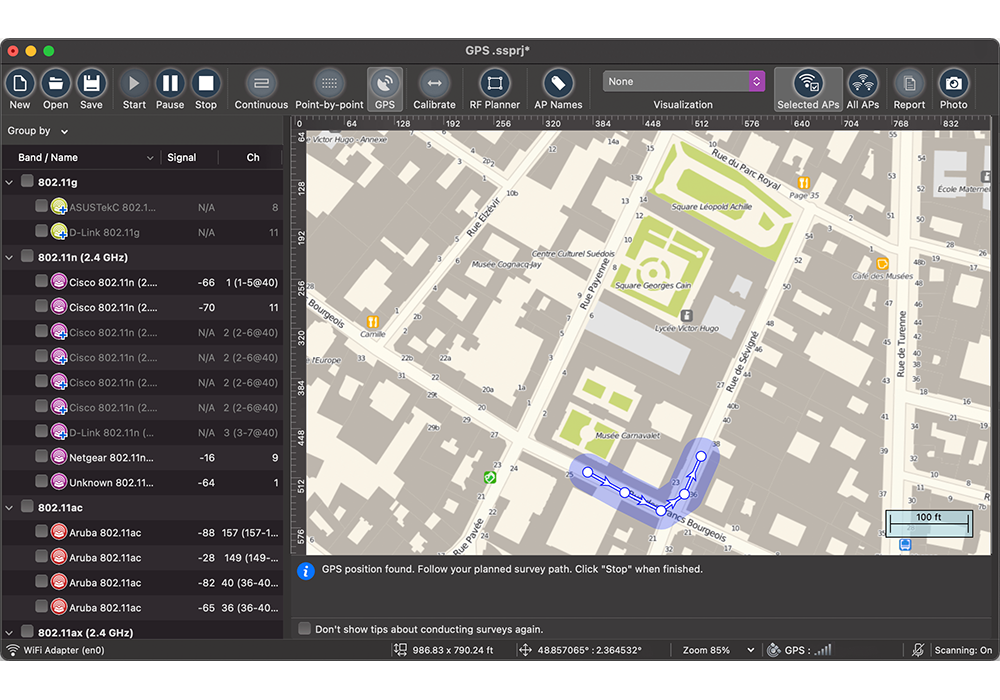Screen dimensions: 1000x700
Task: Check the D-Link 802.11g checkbox
Action: click(x=41, y=231)
